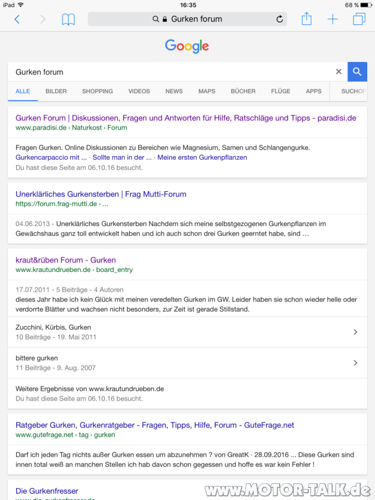Image resolution: width=375 pixels, height=500 pixels.
Task: Tap the Safari back arrow
Action: coord(17,19)
